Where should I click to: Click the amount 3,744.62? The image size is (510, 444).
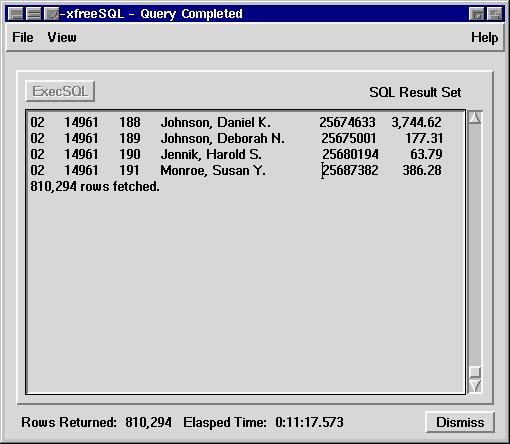tap(416, 122)
